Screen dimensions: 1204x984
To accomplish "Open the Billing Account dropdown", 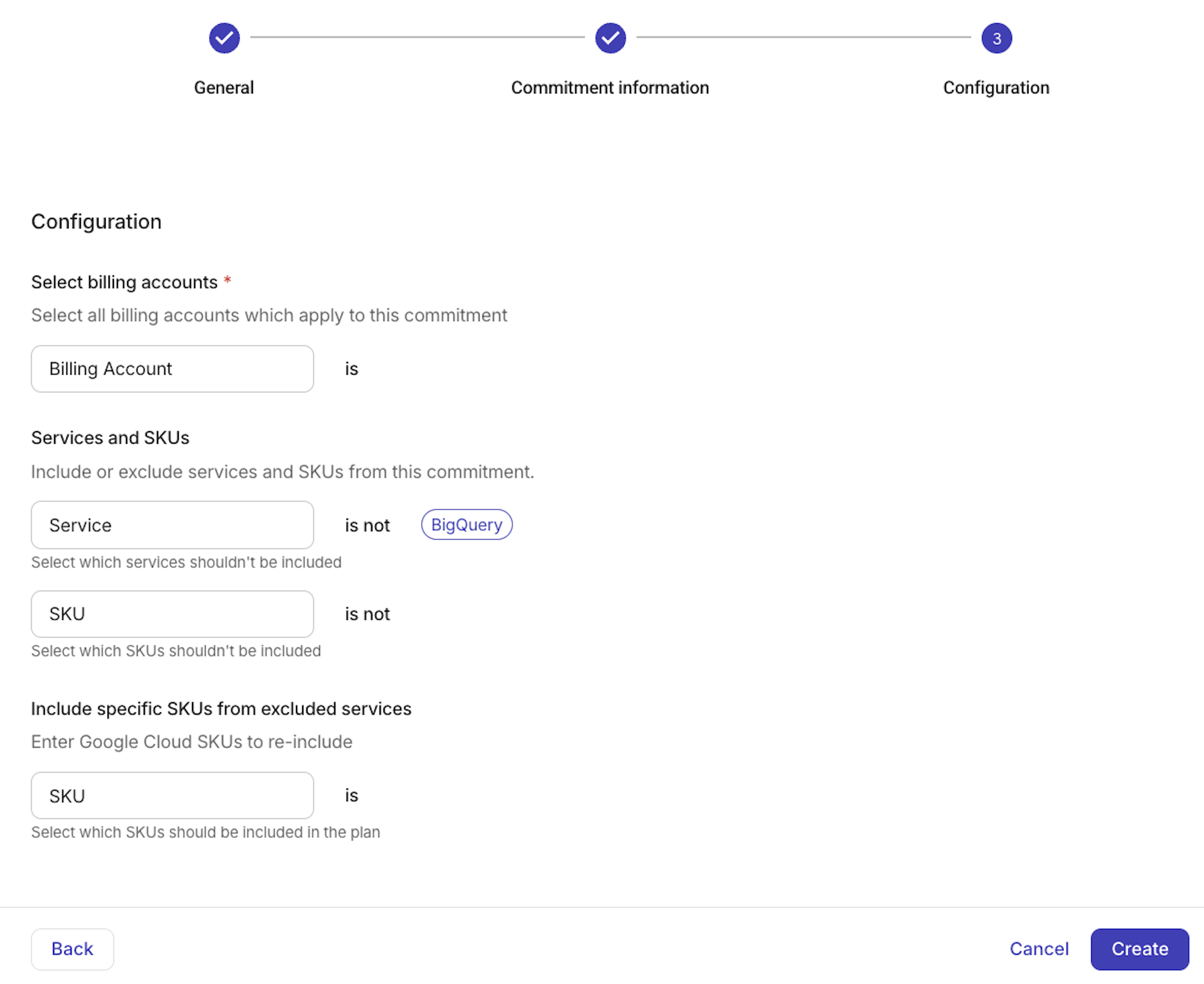I will tap(172, 369).
